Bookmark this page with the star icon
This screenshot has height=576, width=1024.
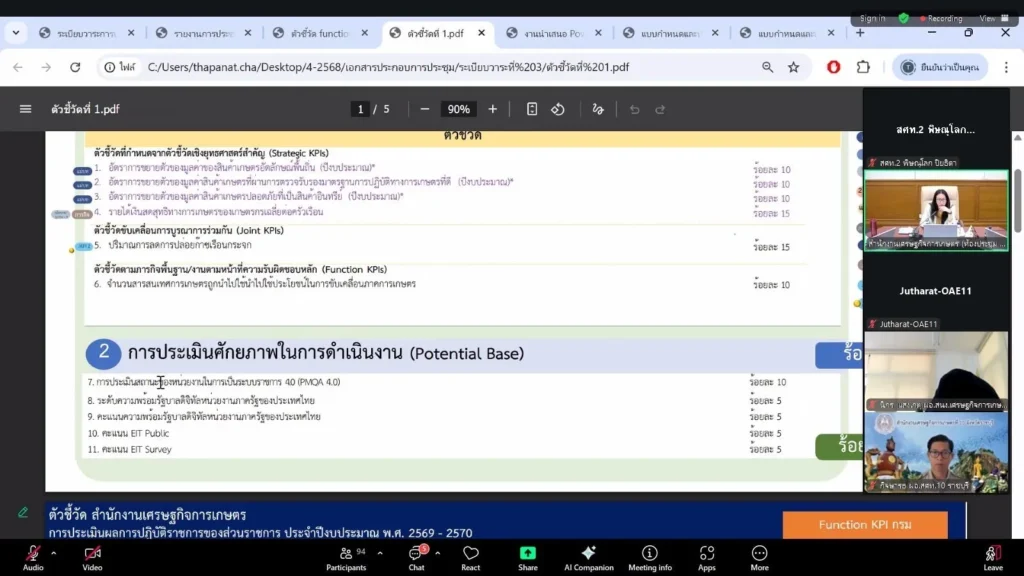coord(793,67)
